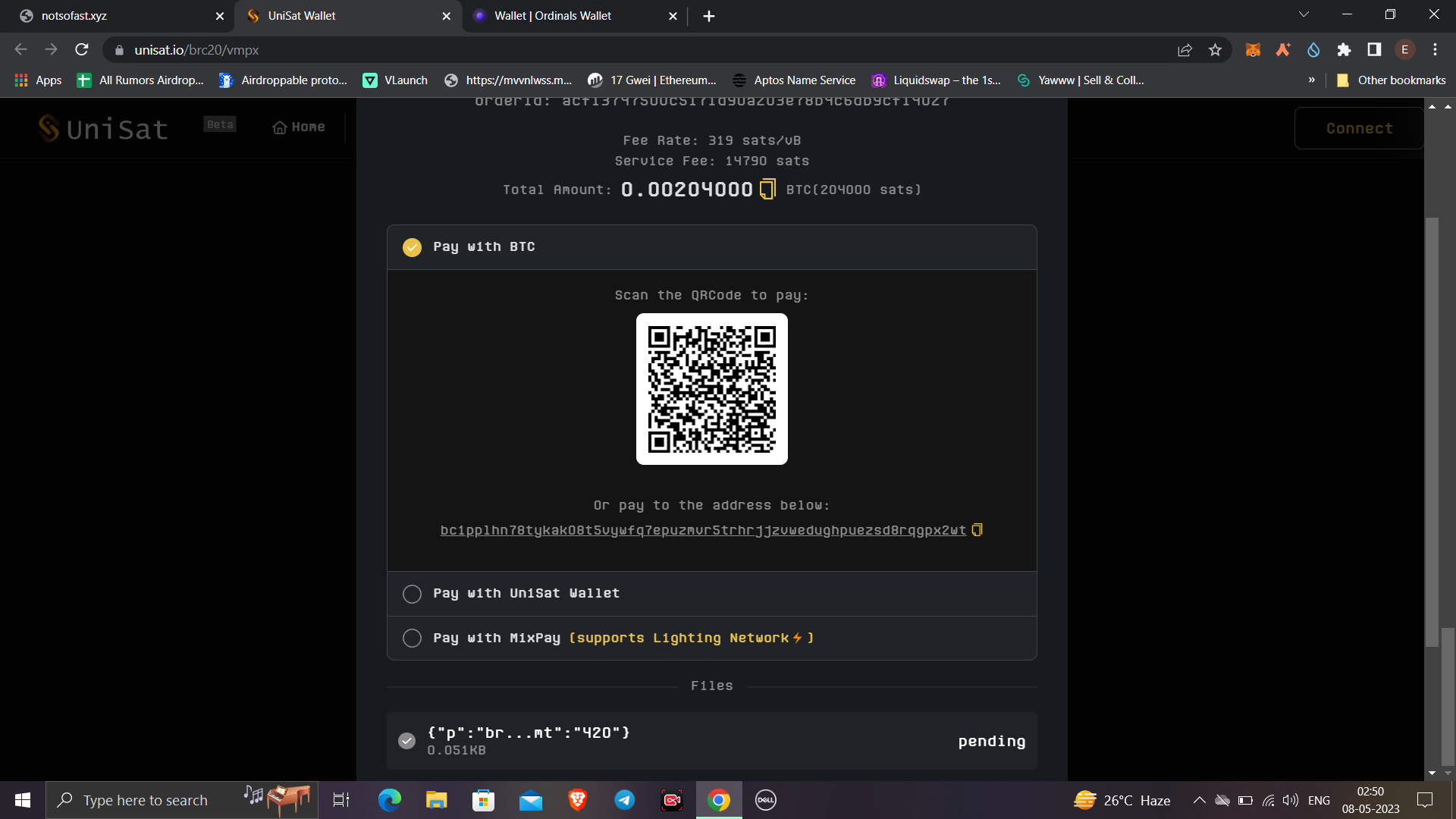Click the UniSat logo in the header

pyautogui.click(x=102, y=128)
